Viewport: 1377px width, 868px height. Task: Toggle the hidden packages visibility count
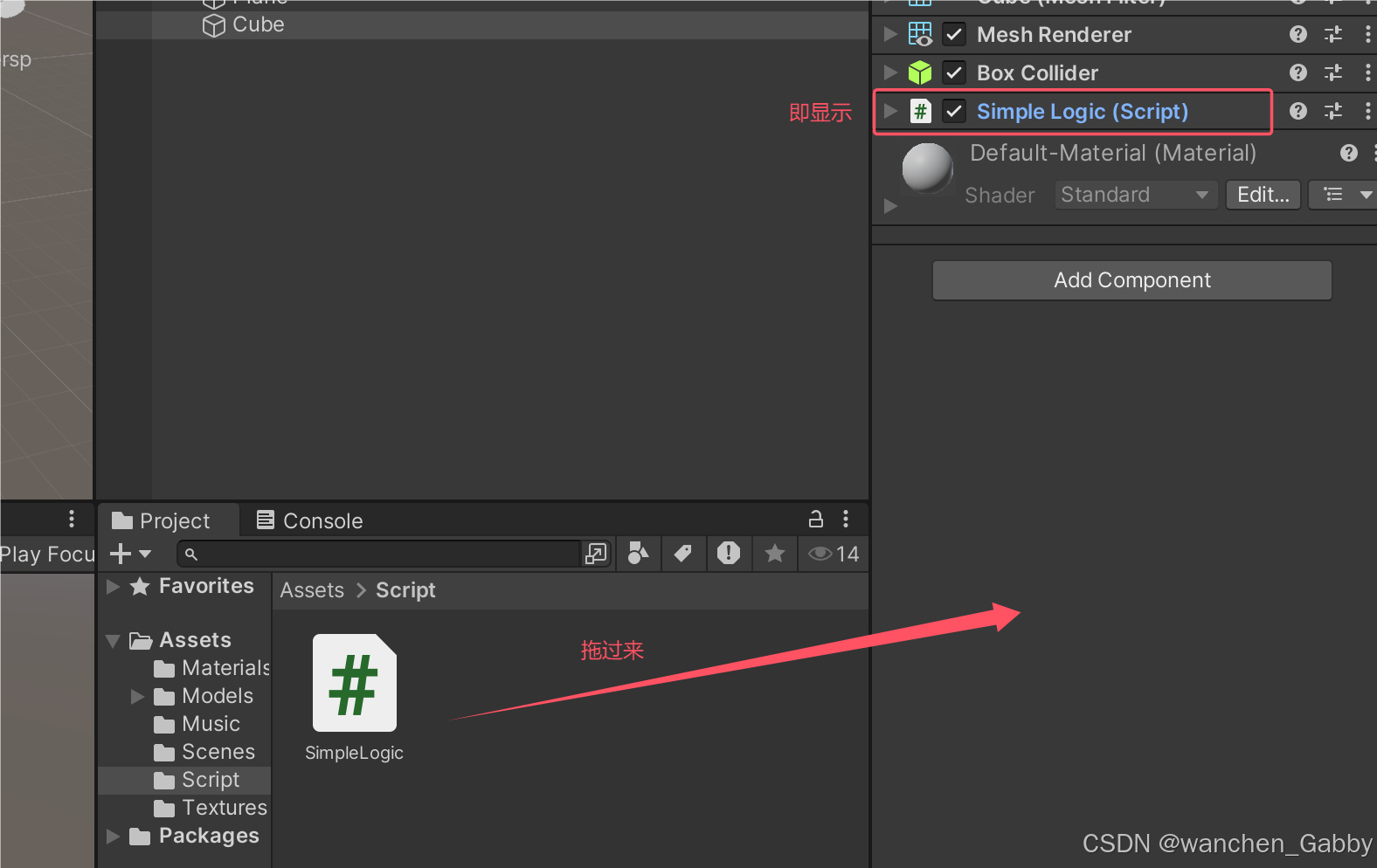(x=834, y=554)
